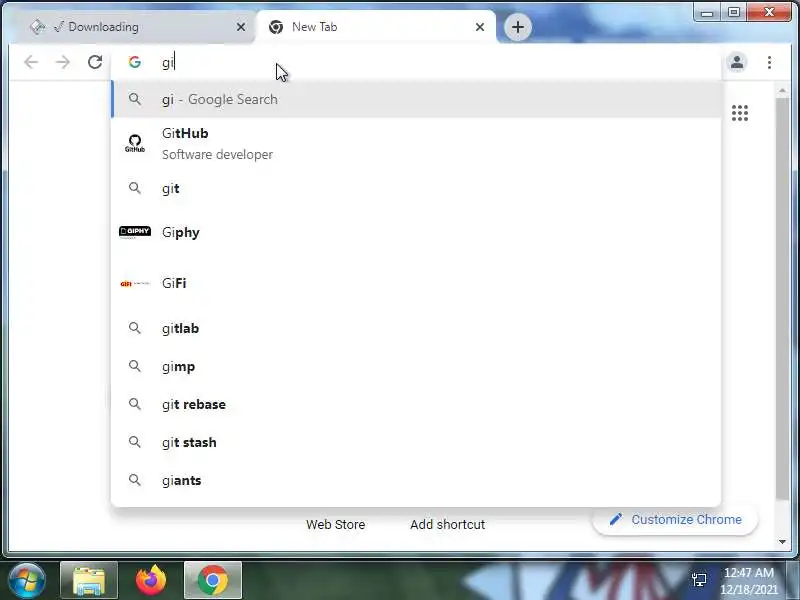
Task: Click search icon beside gimp suggestion
Action: (135, 366)
